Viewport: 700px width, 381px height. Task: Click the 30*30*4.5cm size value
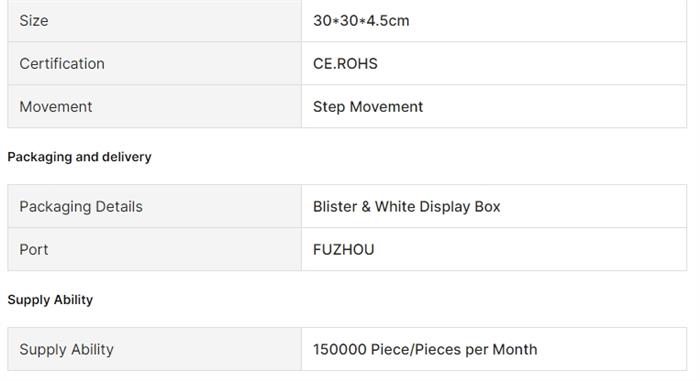tap(361, 21)
